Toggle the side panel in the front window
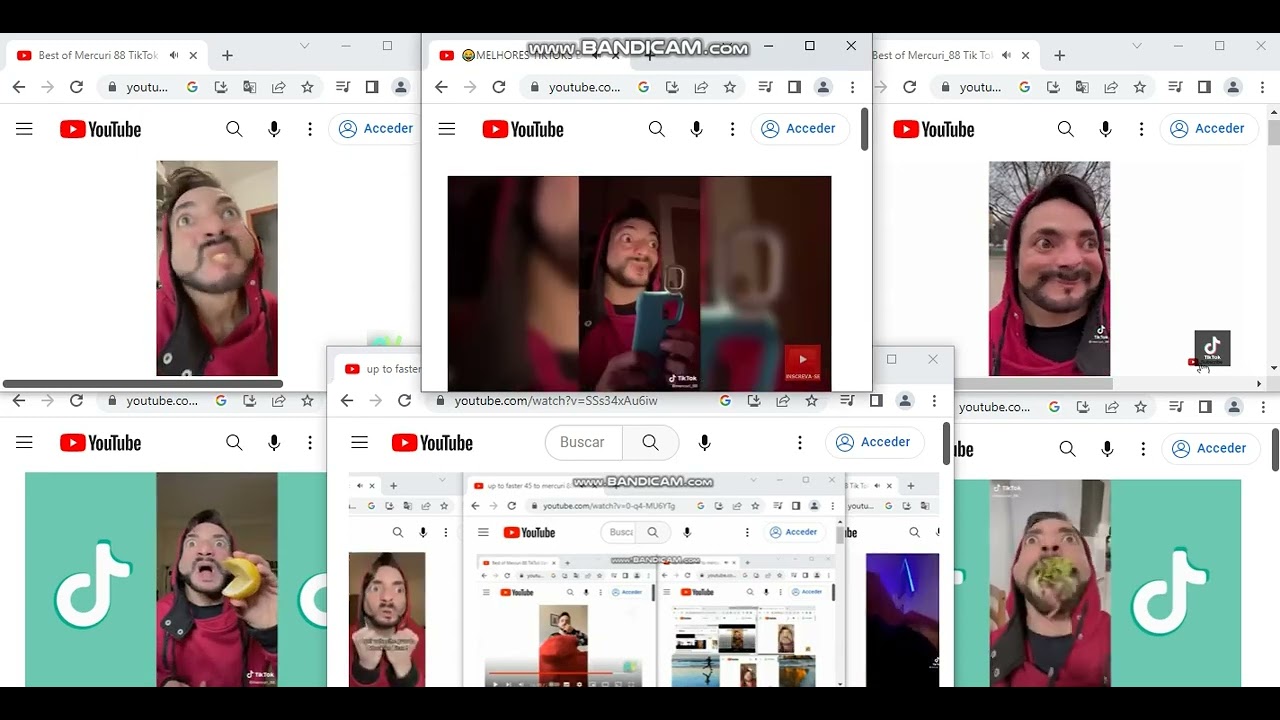The width and height of the screenshot is (1280, 720). [x=794, y=87]
